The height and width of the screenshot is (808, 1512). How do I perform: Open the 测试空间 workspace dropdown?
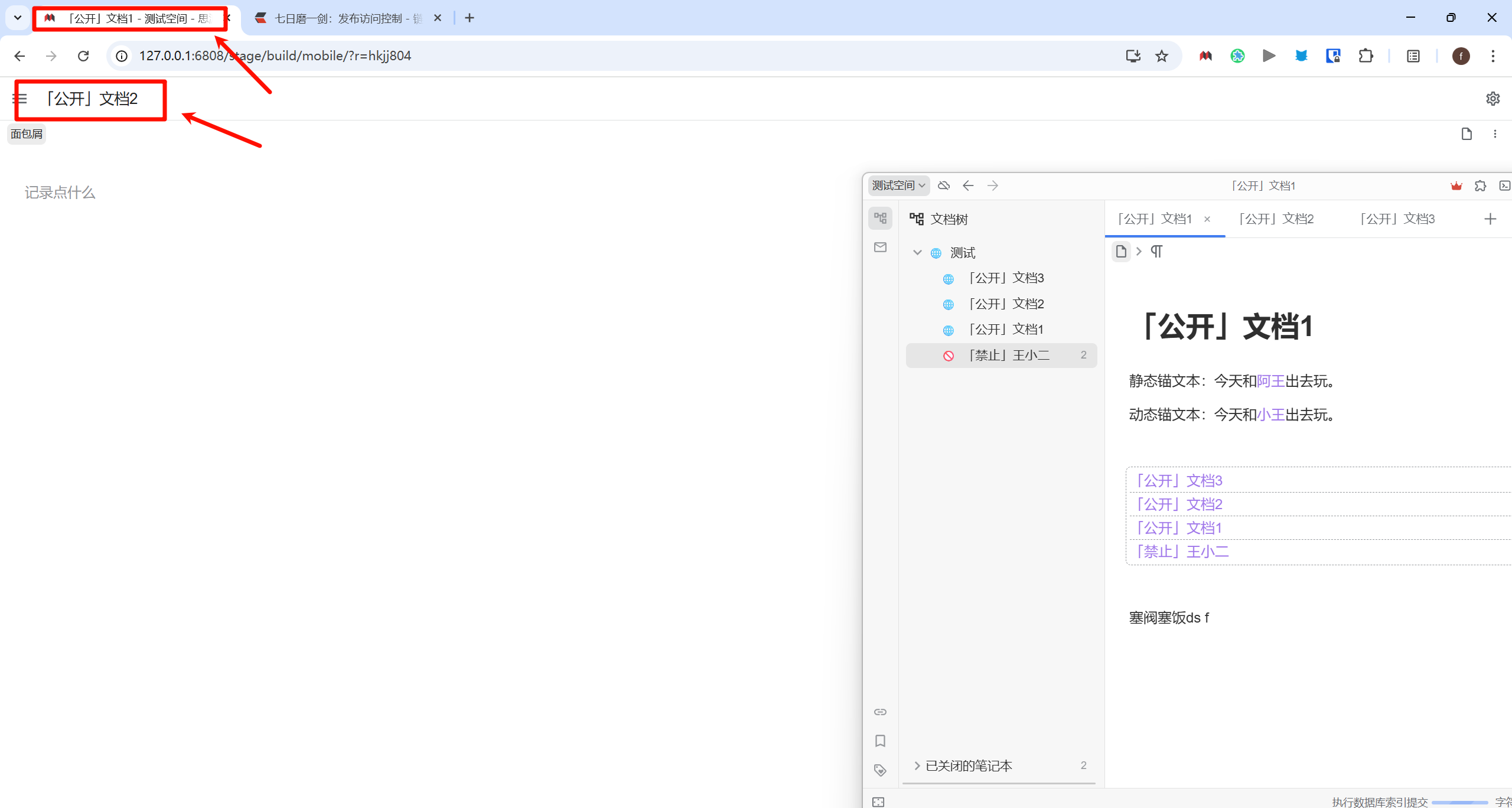coord(898,185)
